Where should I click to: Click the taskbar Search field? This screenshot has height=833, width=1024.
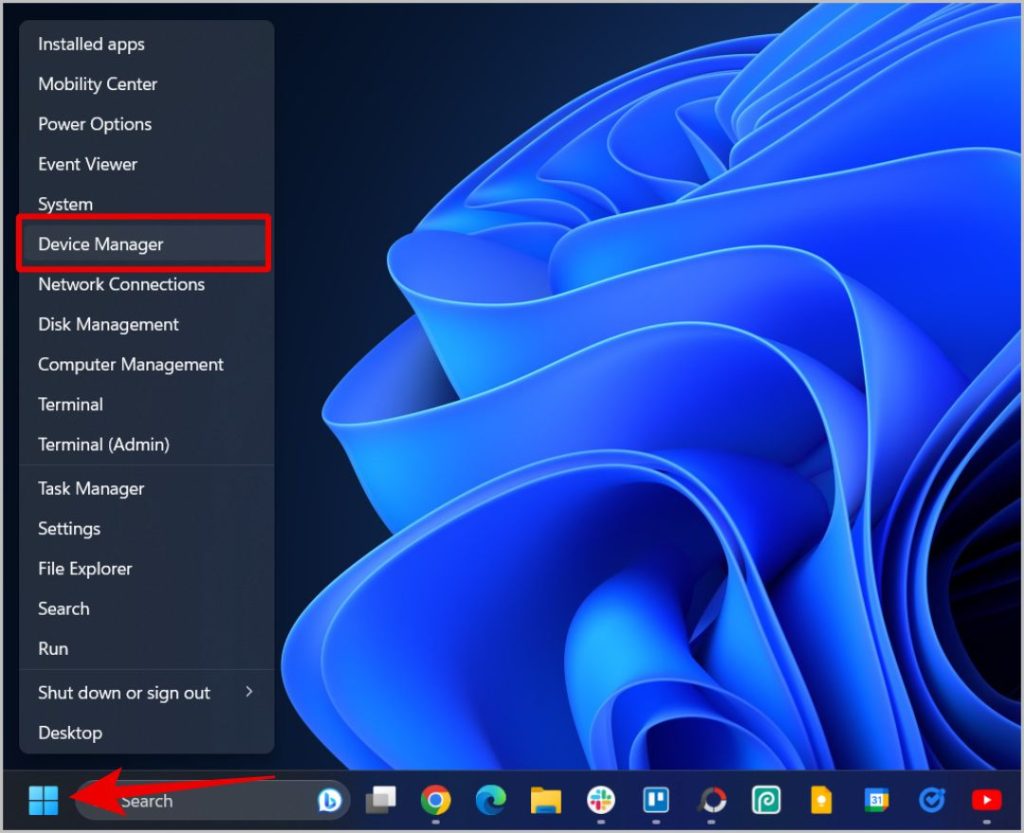click(x=212, y=800)
